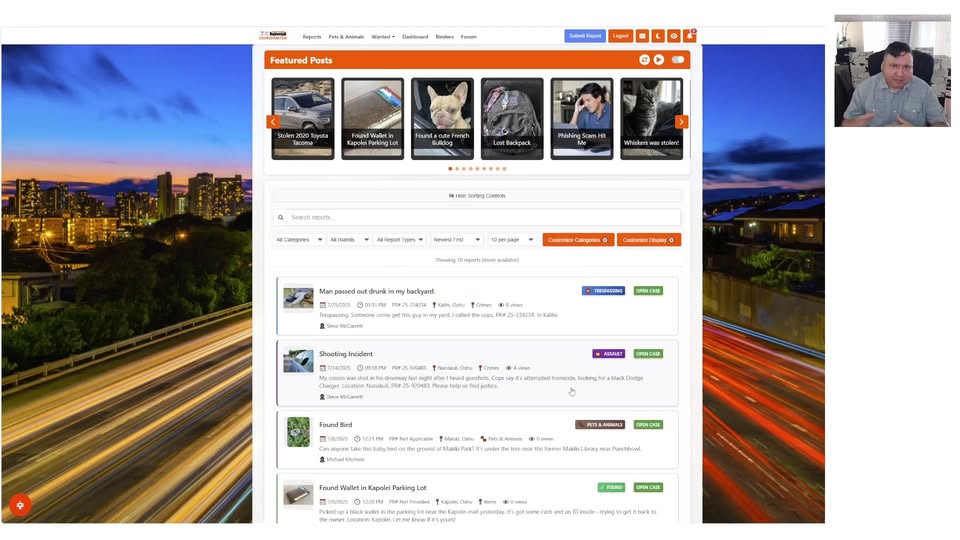Viewport: 960px width, 540px height.
Task: Open the Shooting Incident report title
Action: coord(345,354)
